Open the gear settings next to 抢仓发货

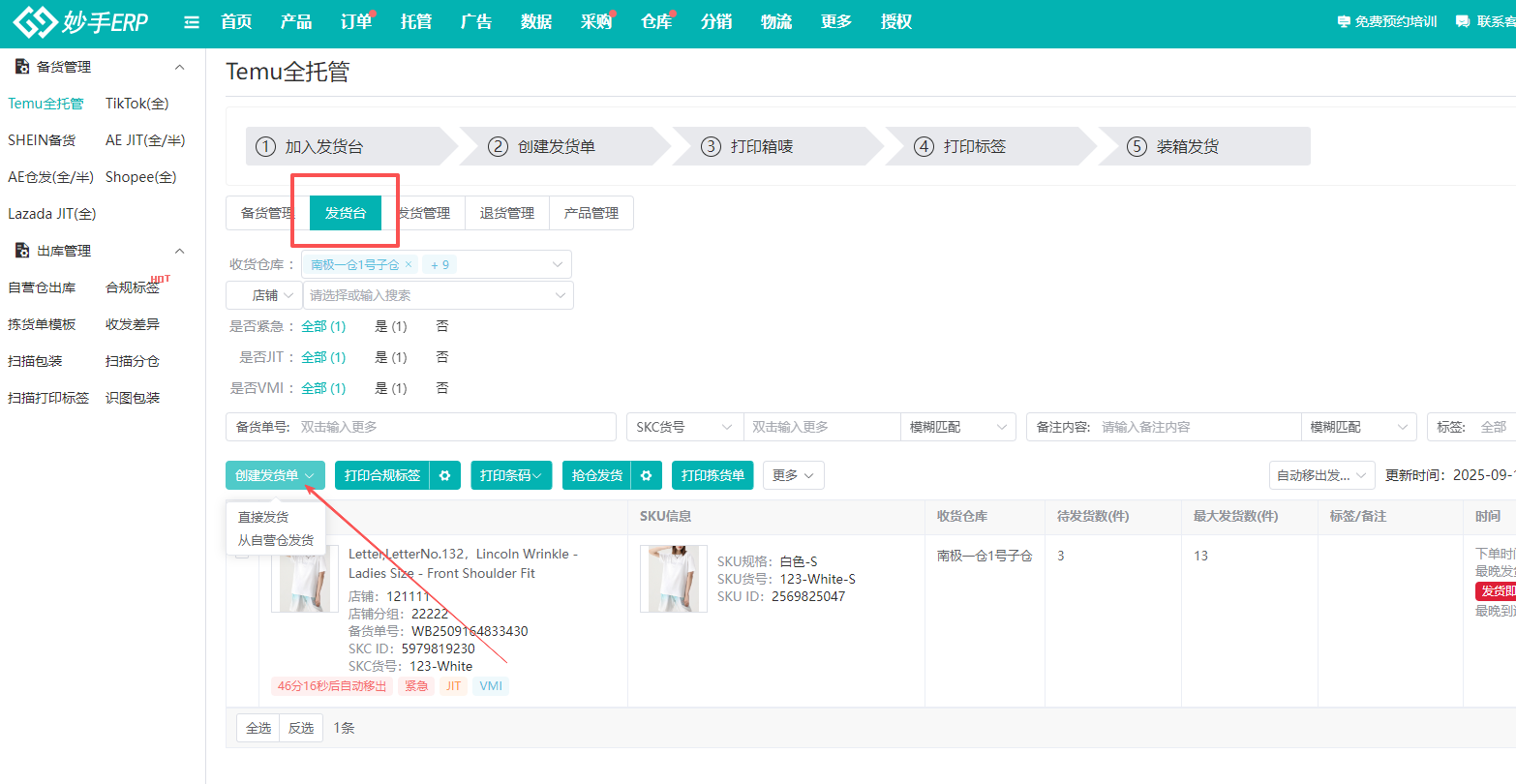pos(647,475)
